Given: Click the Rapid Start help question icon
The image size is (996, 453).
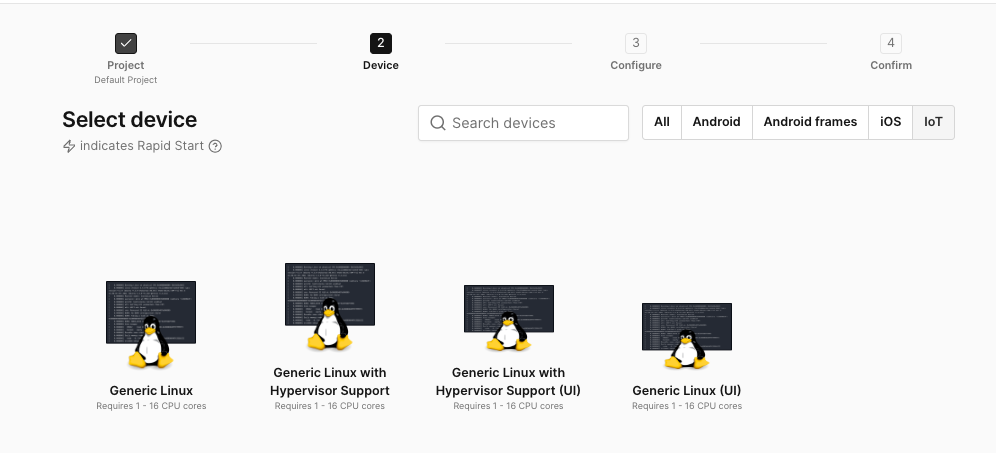Looking at the screenshot, I should point(215,146).
